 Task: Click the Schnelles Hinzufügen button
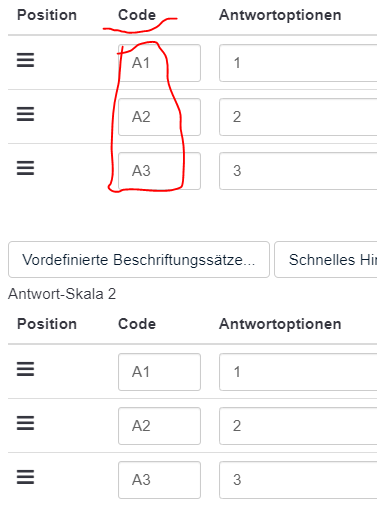(326, 260)
